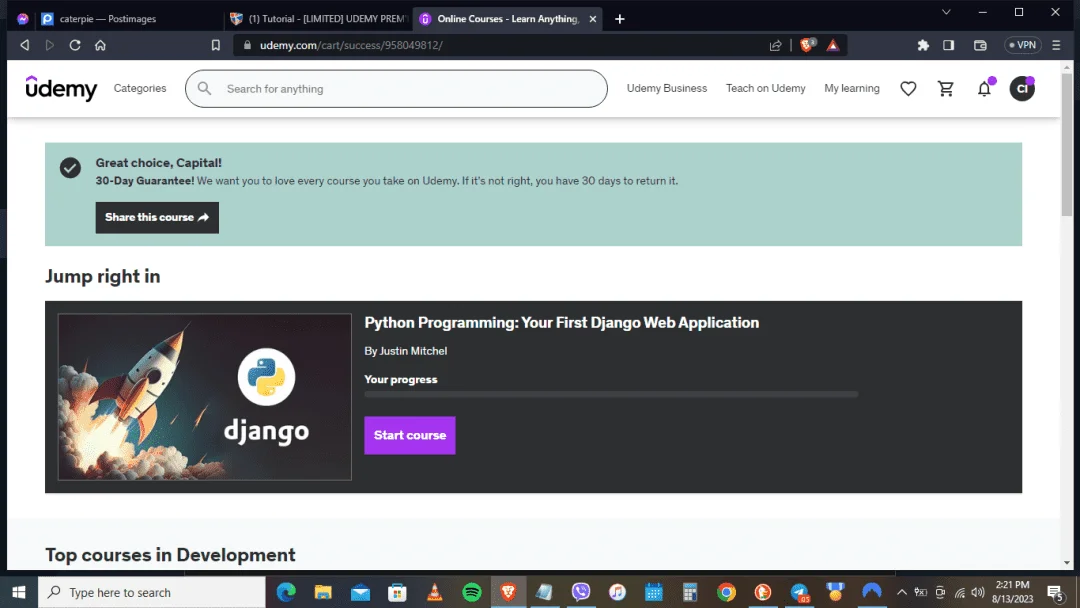This screenshot has width=1080, height=608.
Task: Click the share page icon in the address bar
Action: click(x=776, y=45)
